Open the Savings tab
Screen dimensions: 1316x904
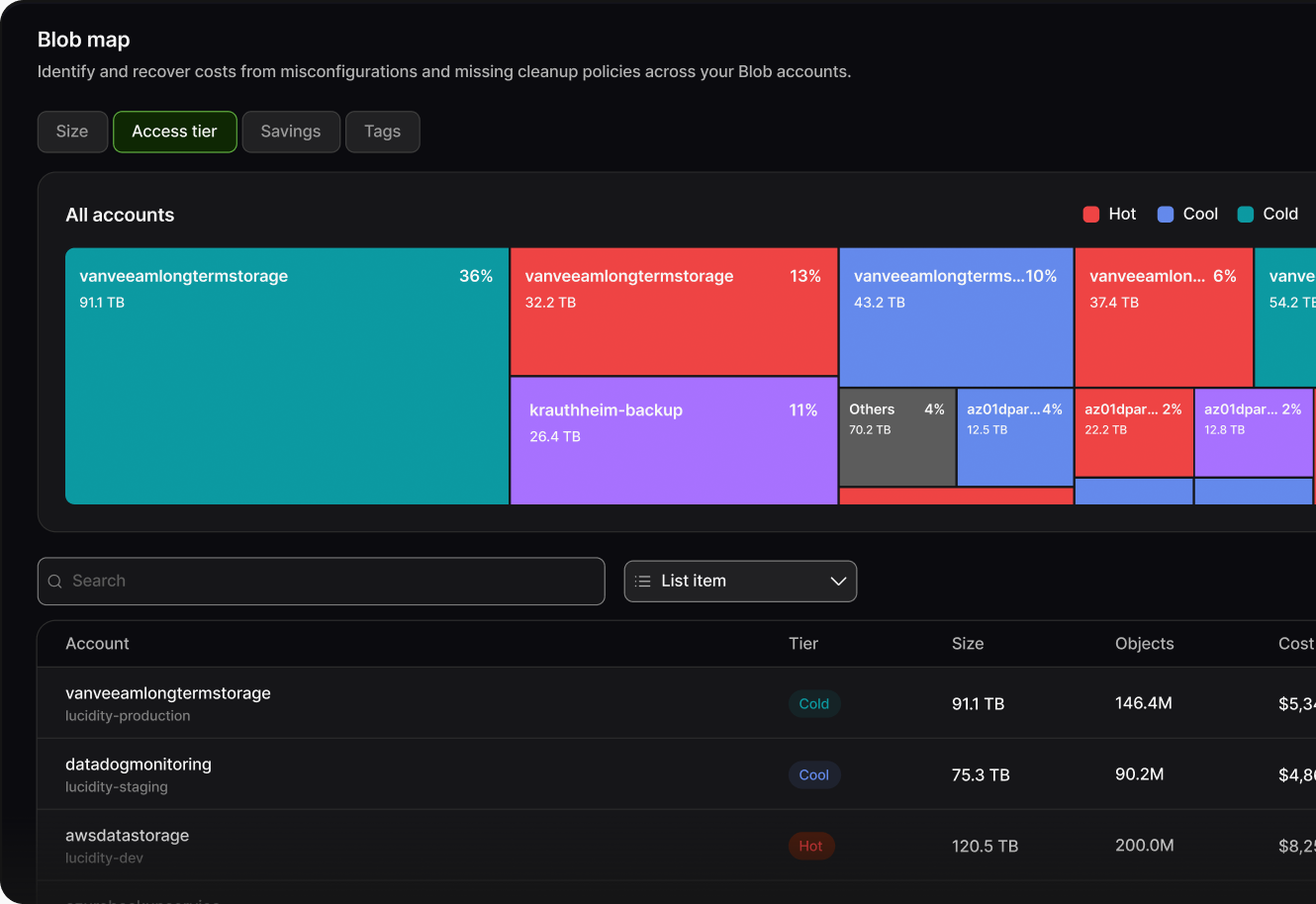click(291, 132)
